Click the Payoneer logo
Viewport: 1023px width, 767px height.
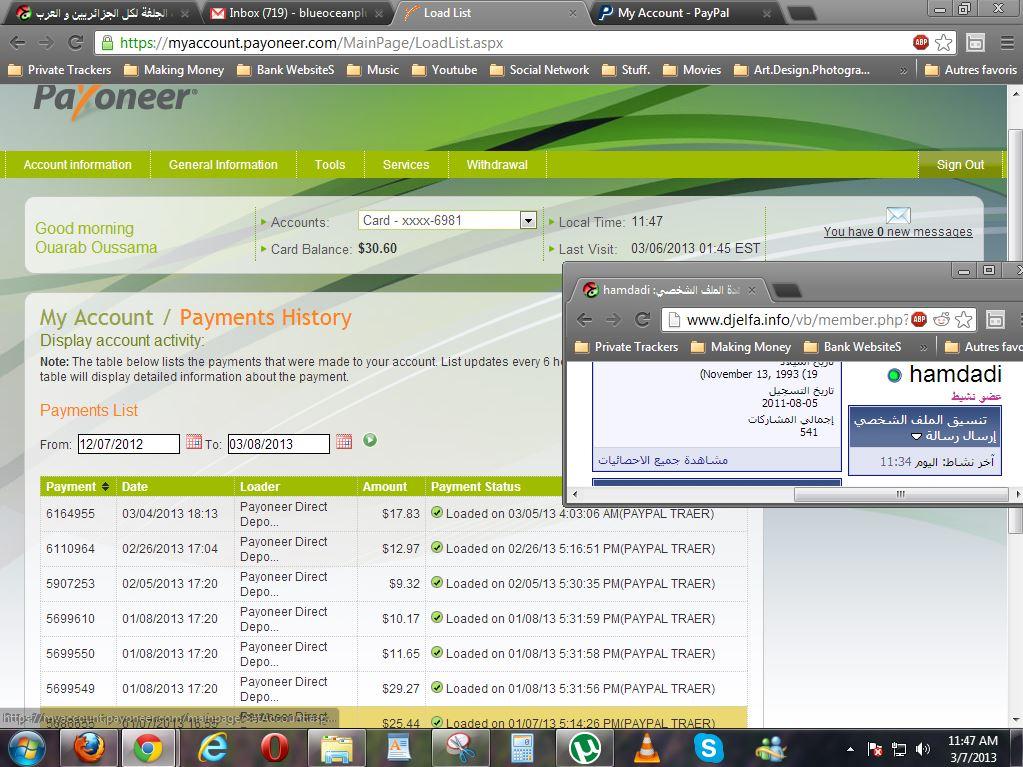click(115, 101)
